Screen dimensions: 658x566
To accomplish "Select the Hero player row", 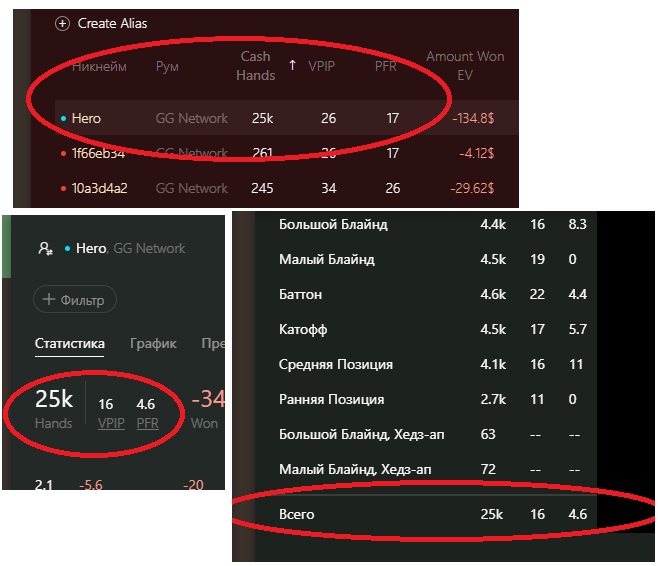I will (286, 118).
